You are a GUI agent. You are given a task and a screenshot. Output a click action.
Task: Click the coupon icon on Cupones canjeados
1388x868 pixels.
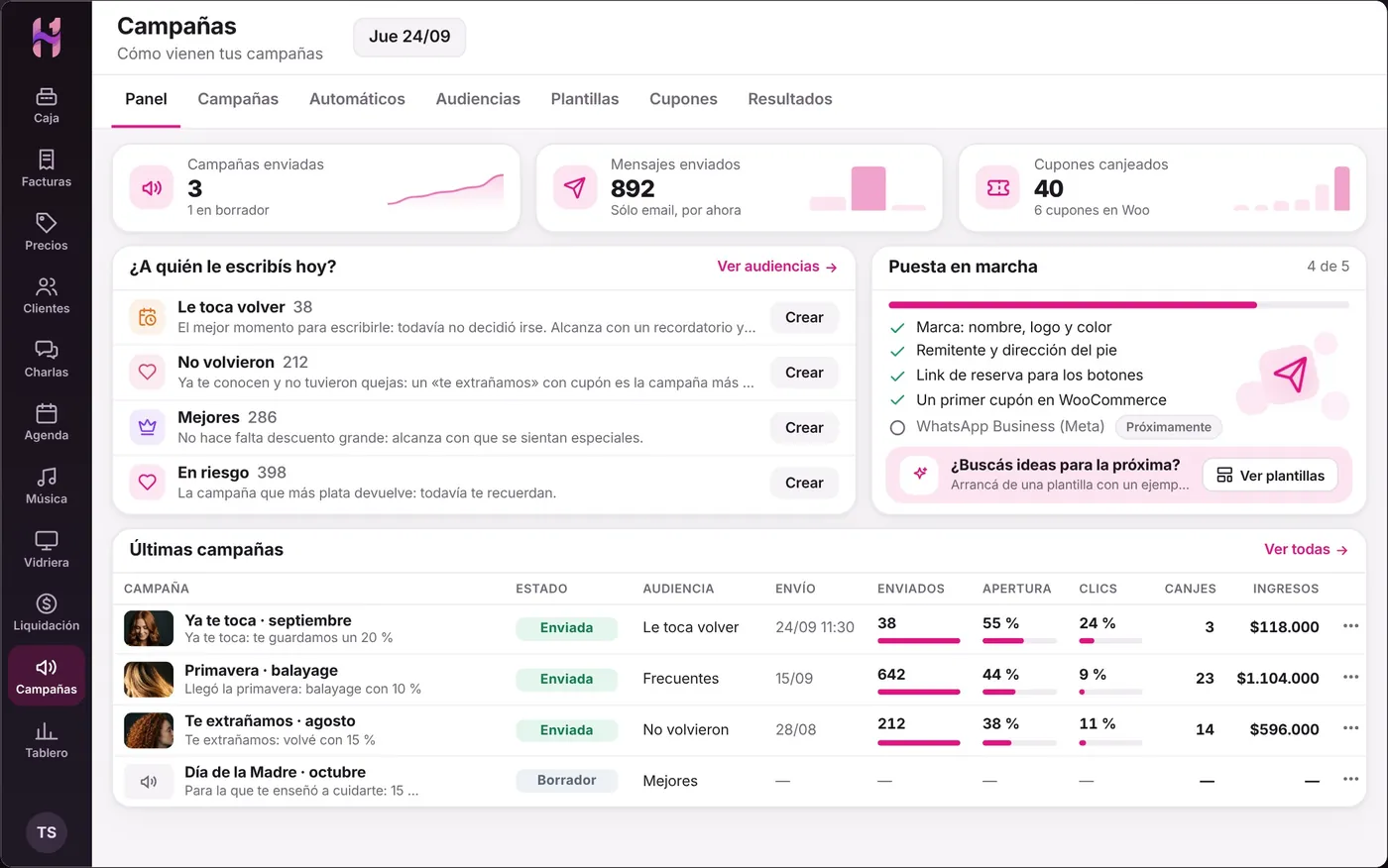click(x=998, y=188)
